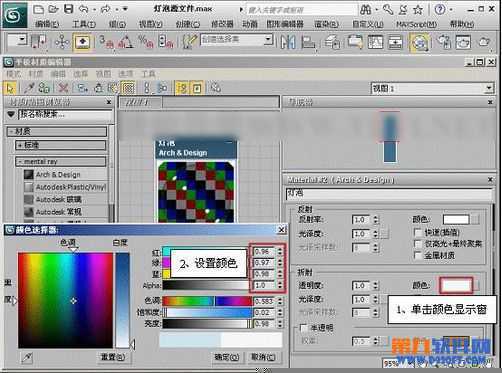Expand the 标准 materials group

(61, 145)
